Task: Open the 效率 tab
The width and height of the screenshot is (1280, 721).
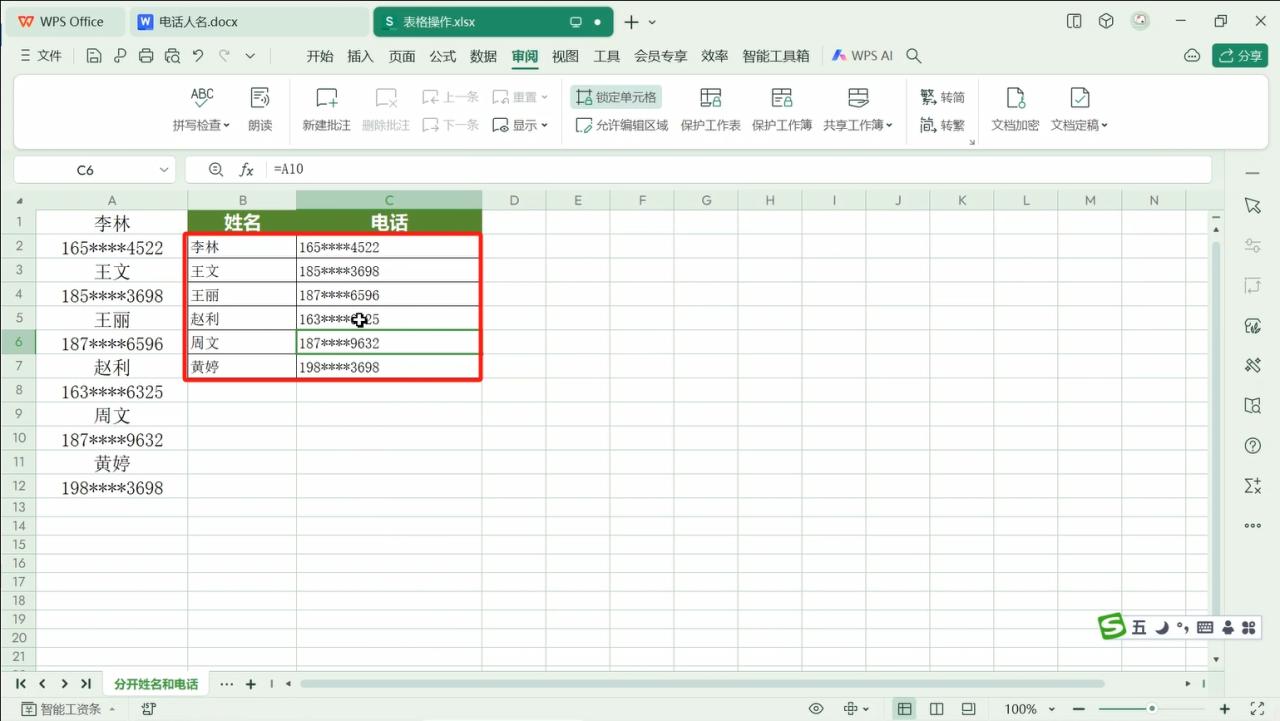Action: 715,56
